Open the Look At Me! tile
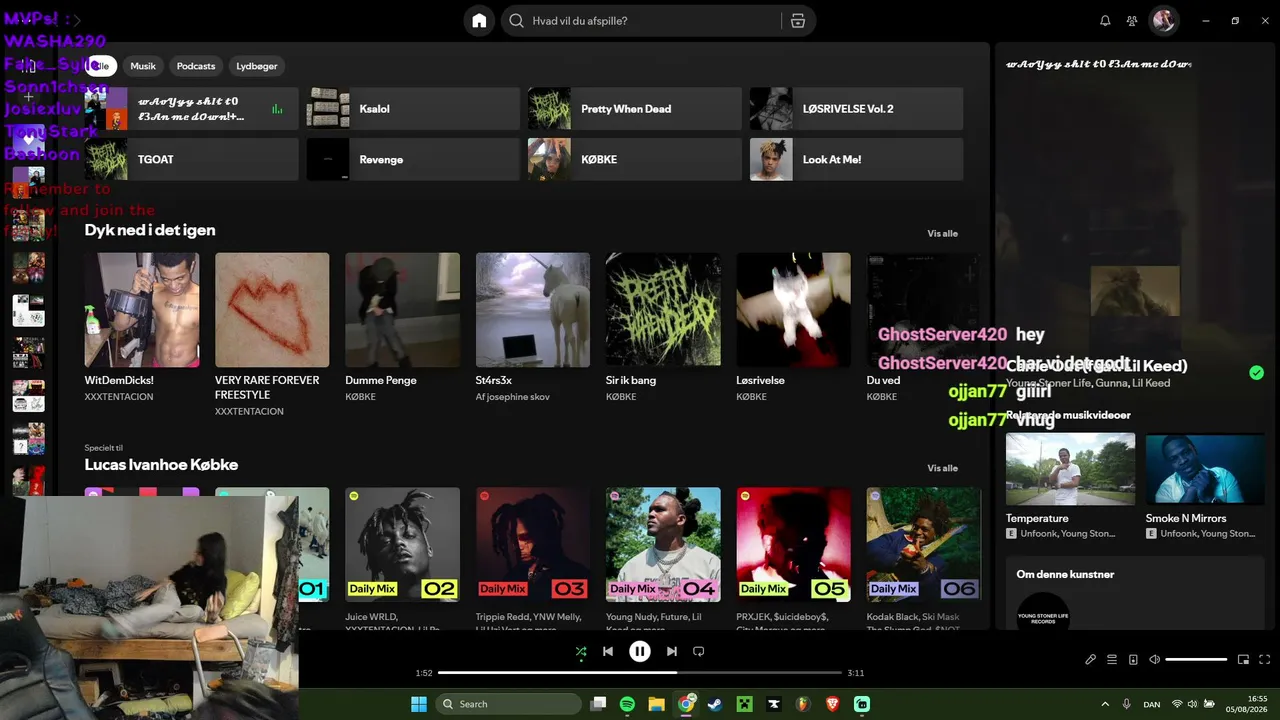Viewport: 1280px width, 720px height. 857,159
